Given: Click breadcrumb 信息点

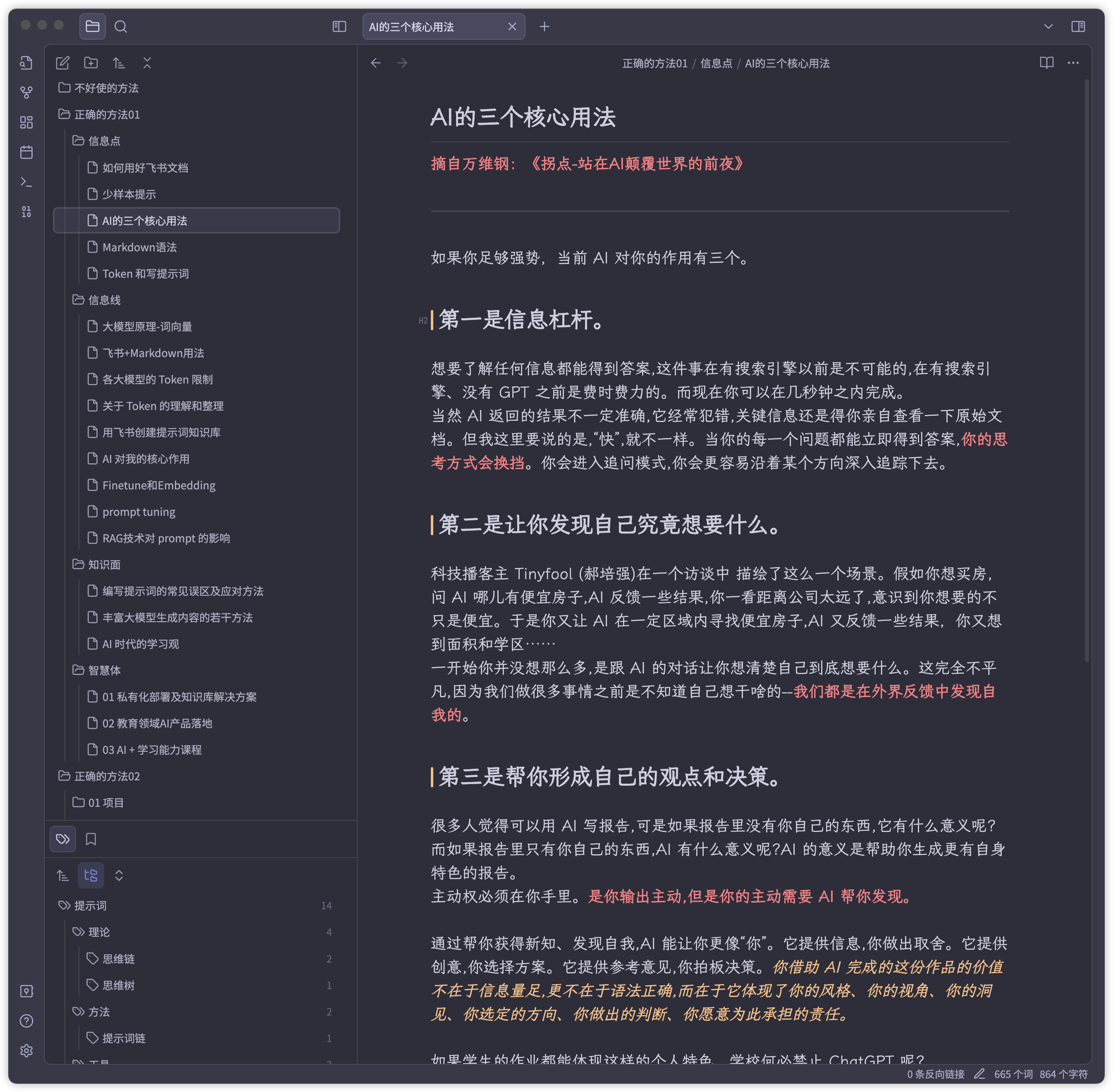Looking at the screenshot, I should tap(716, 63).
